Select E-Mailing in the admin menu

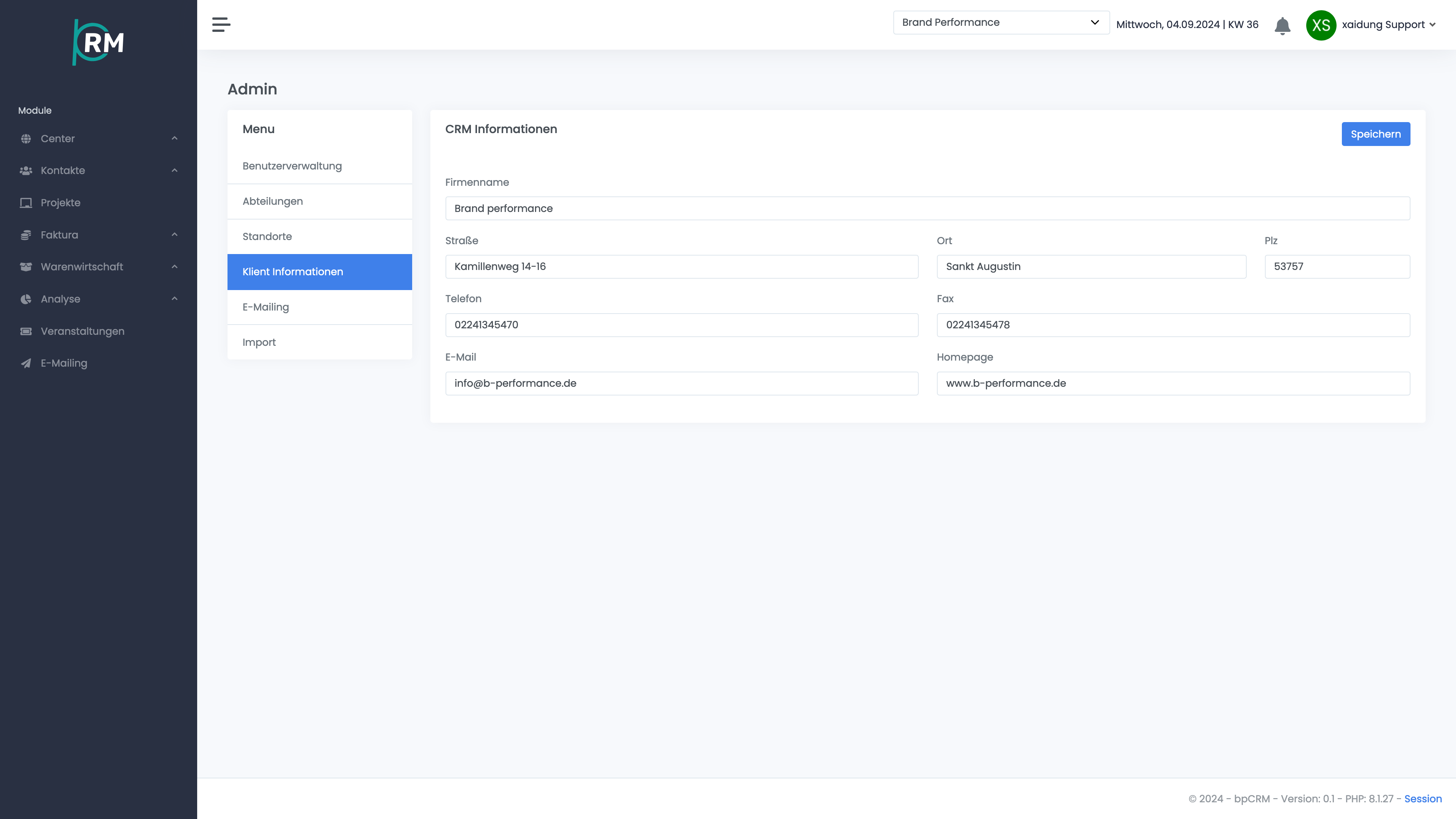point(319,307)
